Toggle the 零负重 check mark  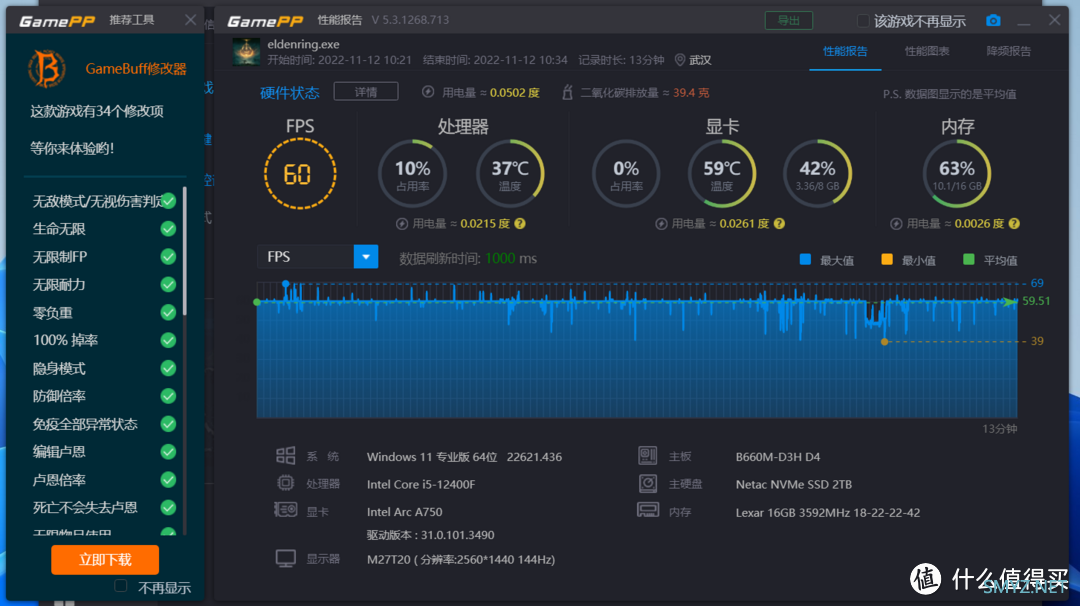coord(168,313)
